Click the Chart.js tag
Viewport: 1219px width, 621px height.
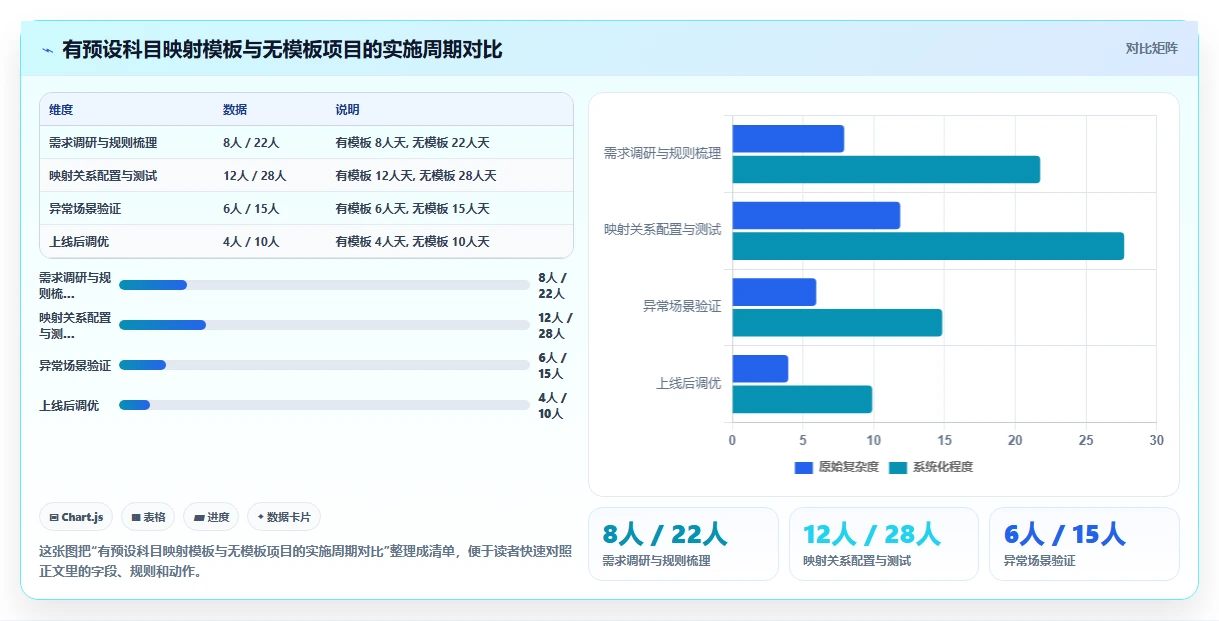pyautogui.click(x=76, y=517)
